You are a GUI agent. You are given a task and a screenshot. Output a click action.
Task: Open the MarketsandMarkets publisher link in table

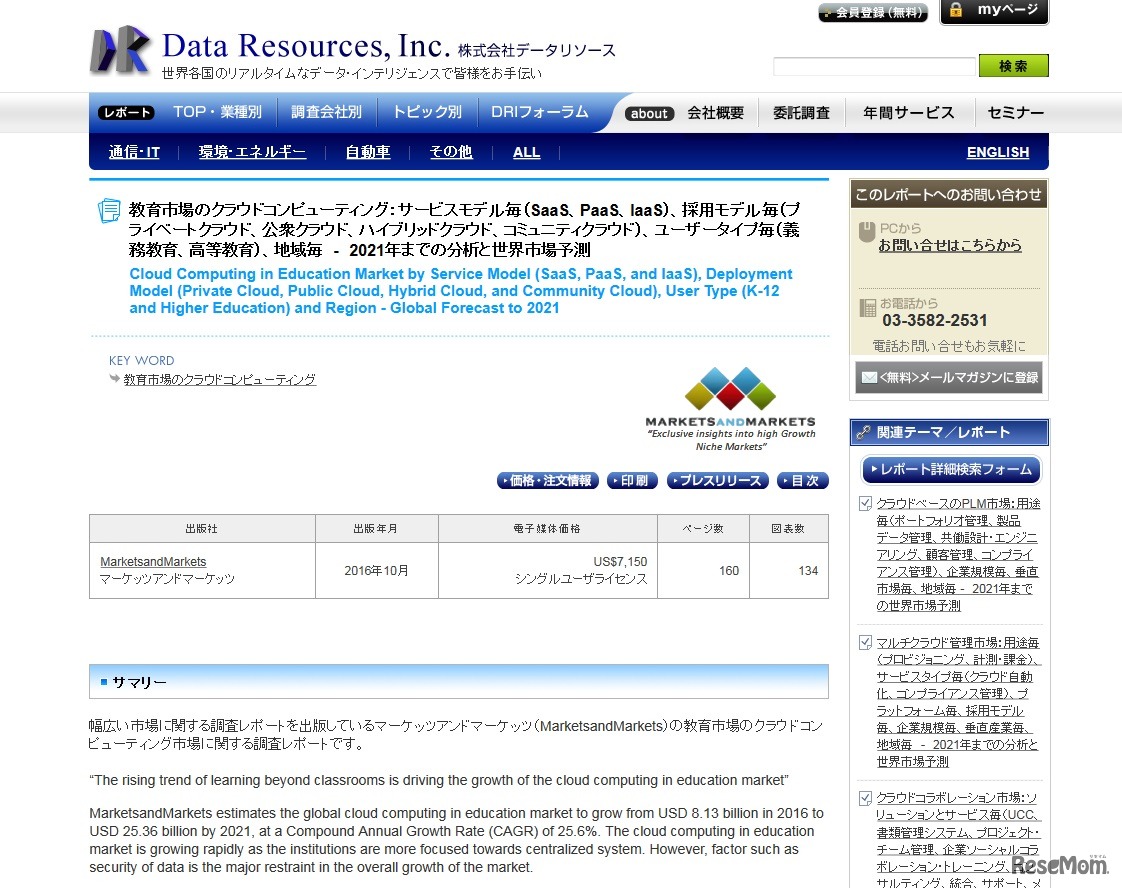coord(153,562)
